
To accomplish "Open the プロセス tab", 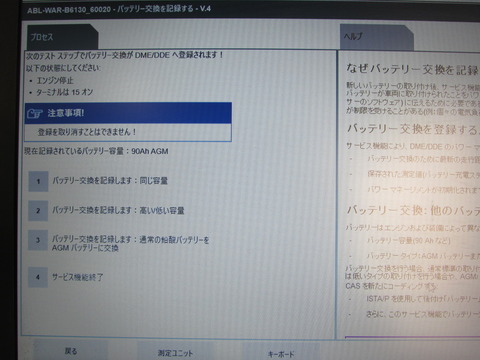I will [63, 37].
